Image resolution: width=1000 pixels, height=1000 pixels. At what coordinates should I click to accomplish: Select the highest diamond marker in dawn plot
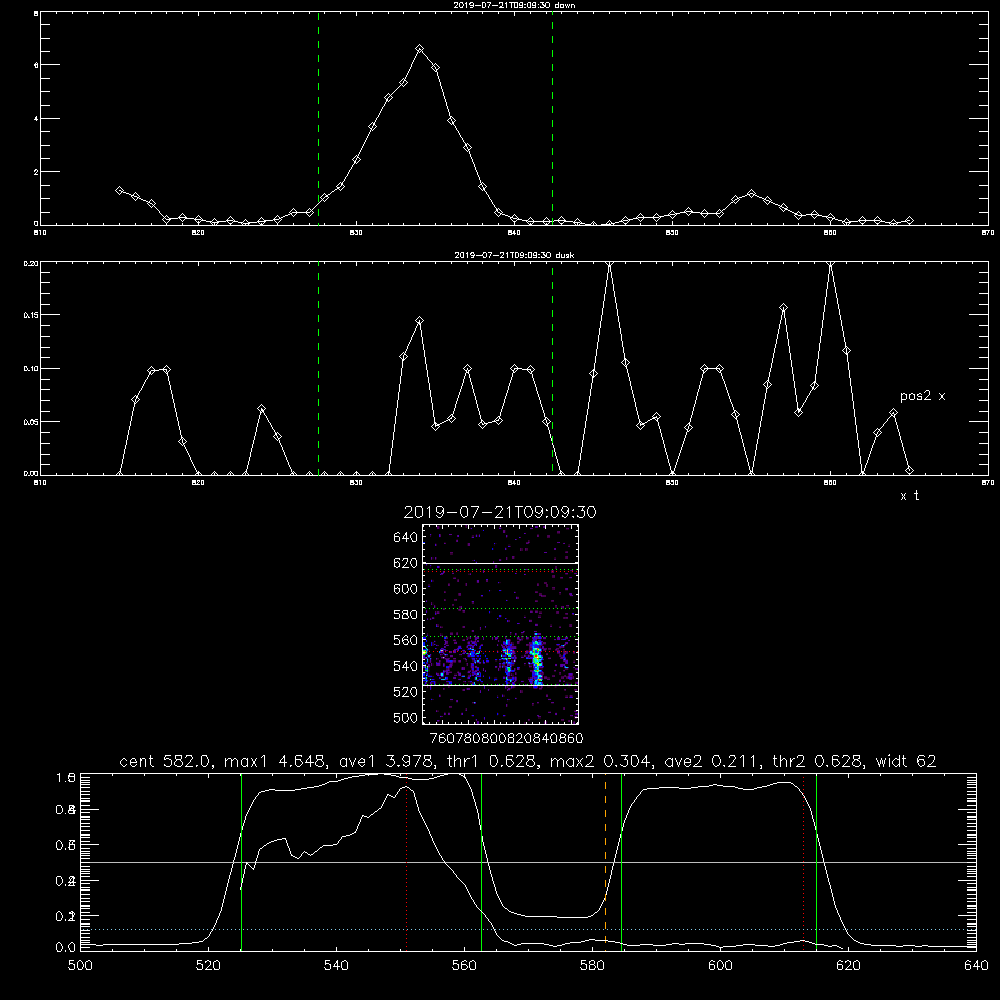tap(420, 48)
